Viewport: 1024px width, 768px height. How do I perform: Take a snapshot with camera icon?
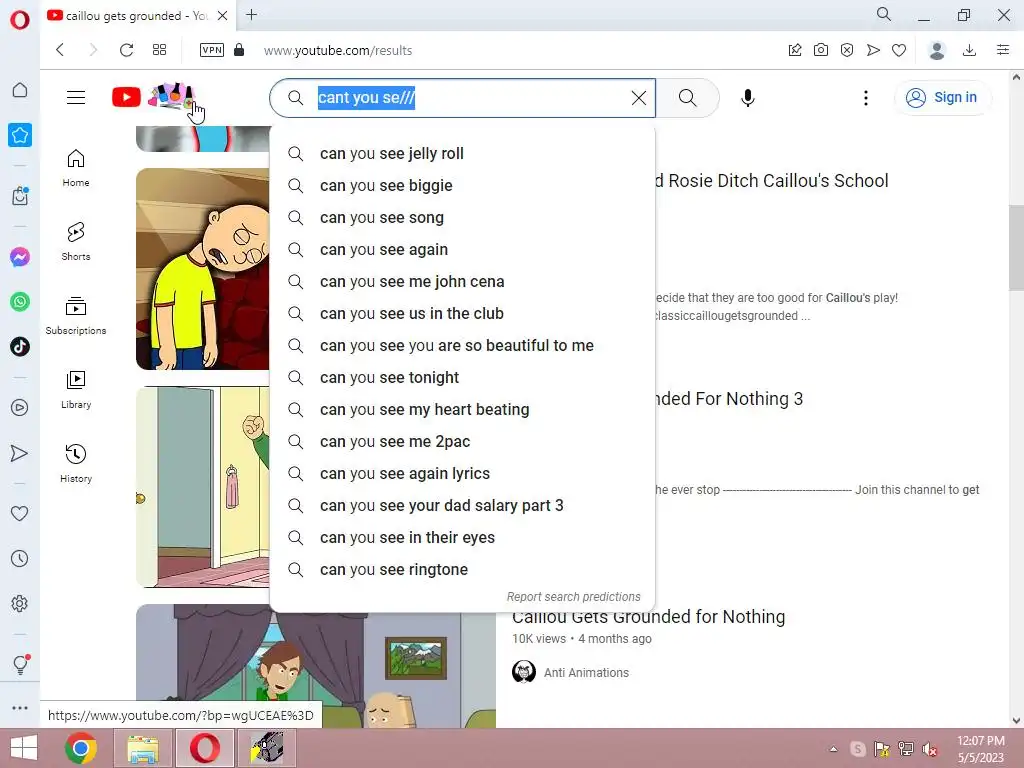(821, 50)
